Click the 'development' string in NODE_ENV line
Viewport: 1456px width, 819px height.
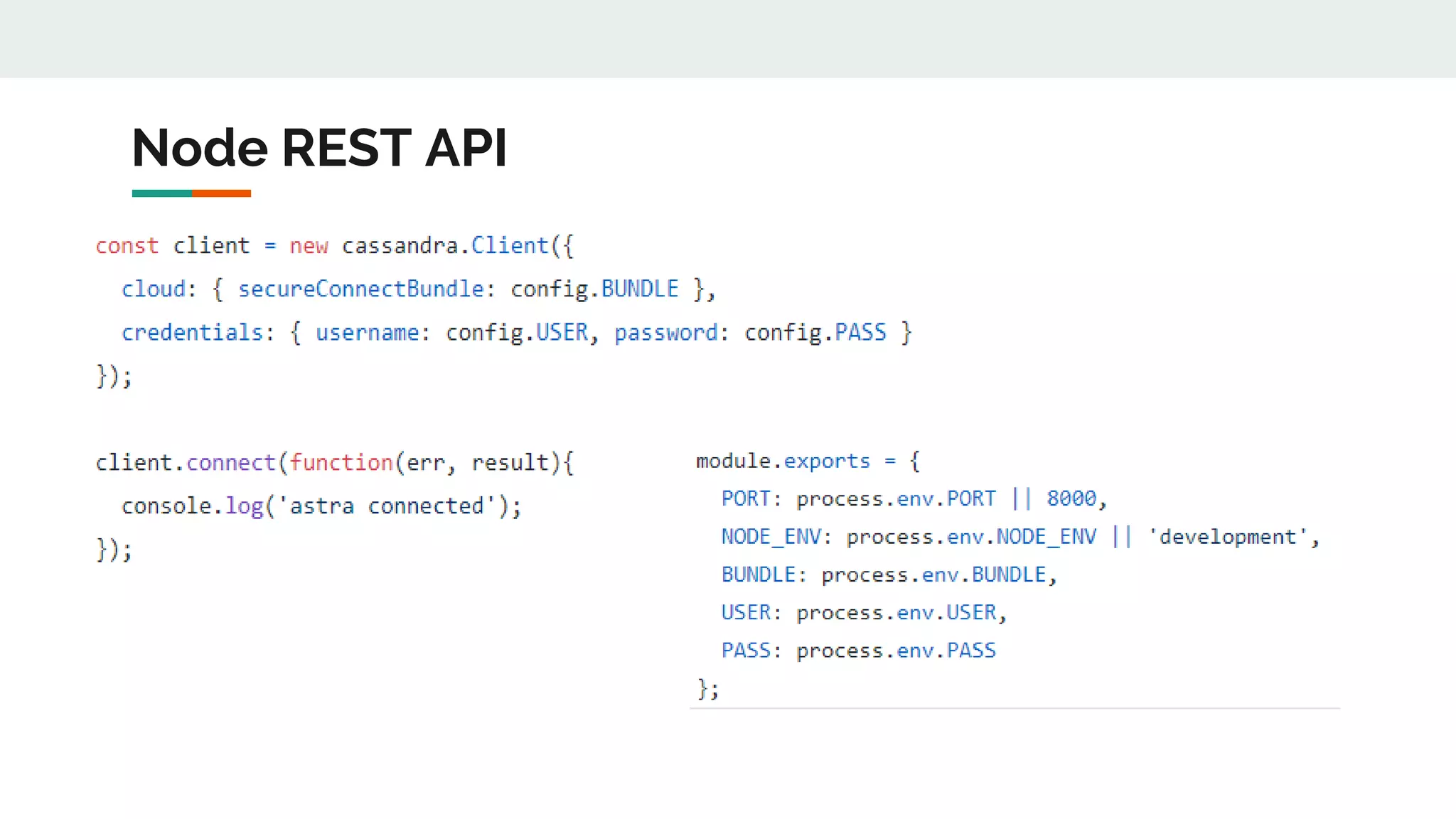click(1228, 537)
